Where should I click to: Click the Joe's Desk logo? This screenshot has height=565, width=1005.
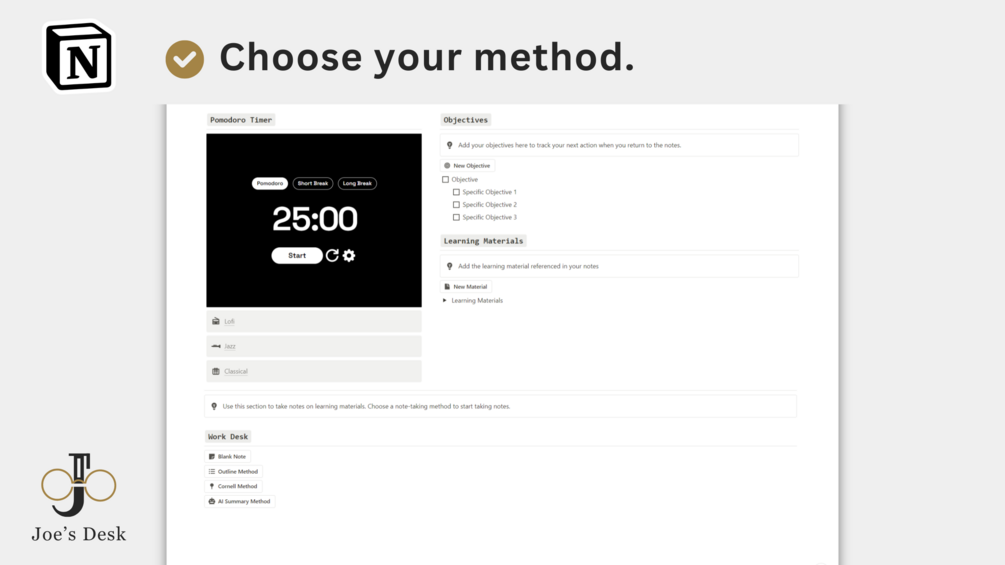point(79,498)
